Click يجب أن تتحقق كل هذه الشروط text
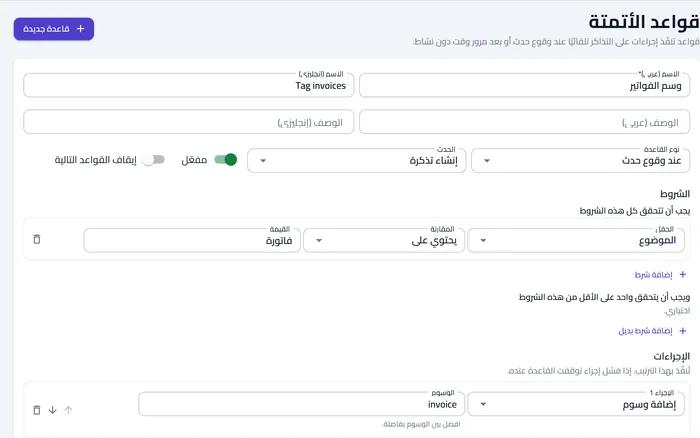Screen dimensions: 700x438 [x=634, y=210]
